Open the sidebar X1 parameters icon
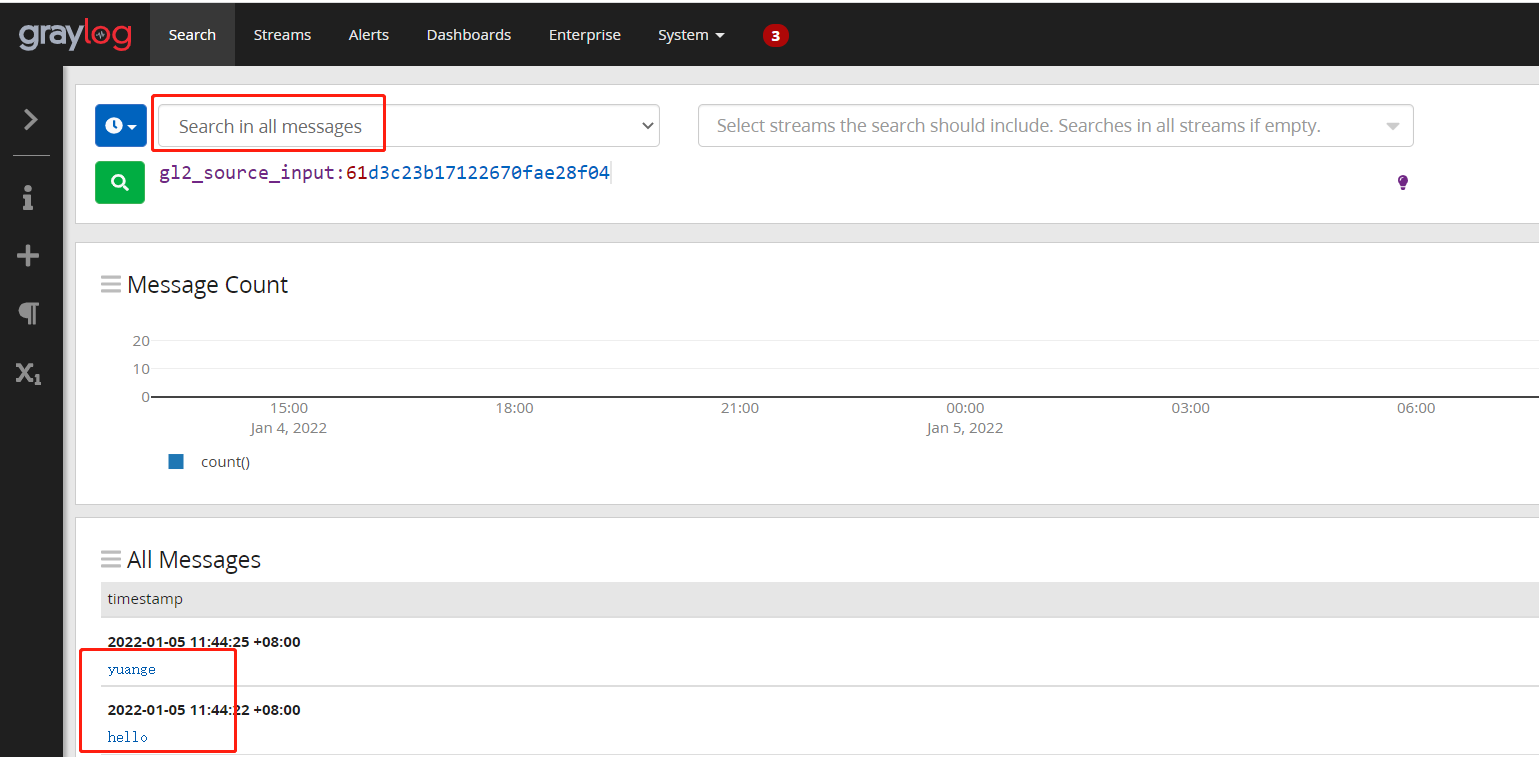This screenshot has height=757, width=1539. 28,374
